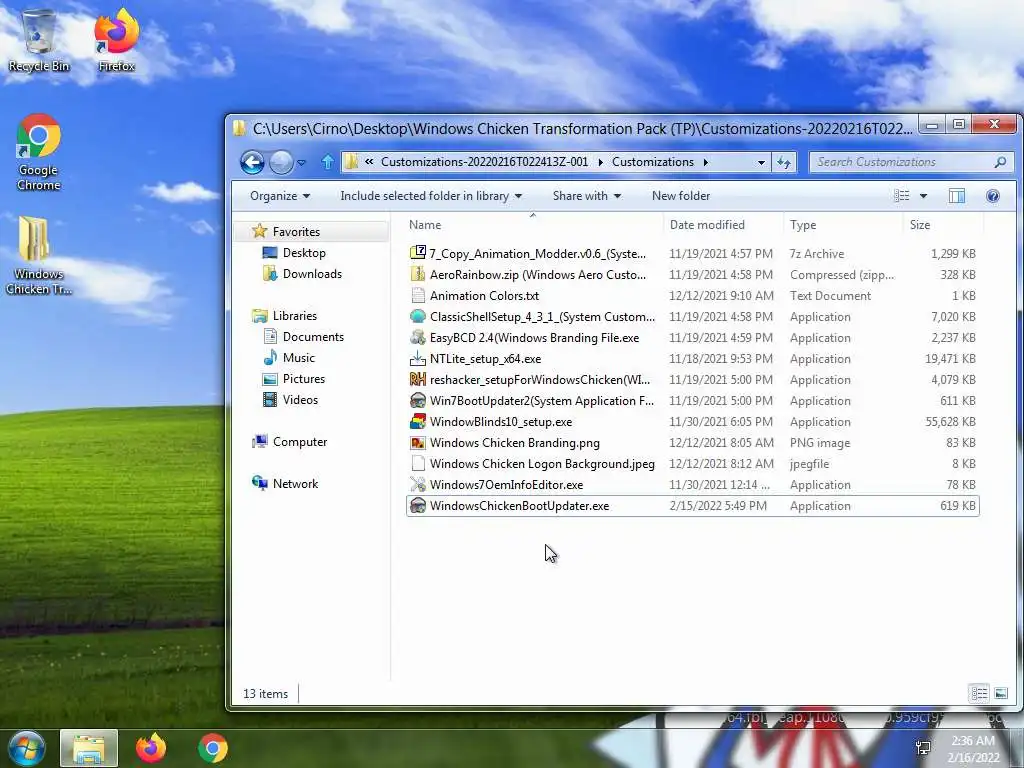Open the Pictures library

click(303, 379)
